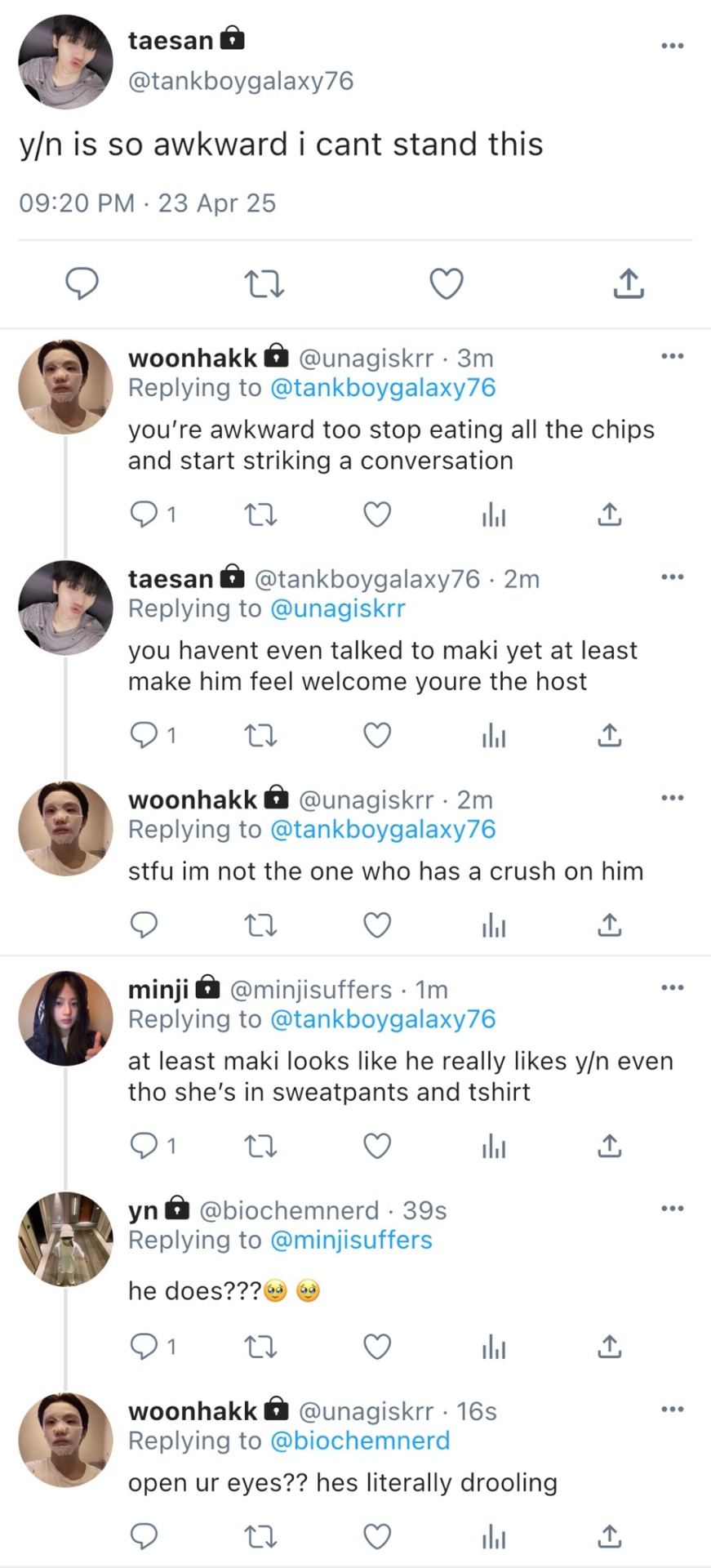The width and height of the screenshot is (711, 1568).
Task: View analytics on woonhakk's chips reply
Action: 494,514
